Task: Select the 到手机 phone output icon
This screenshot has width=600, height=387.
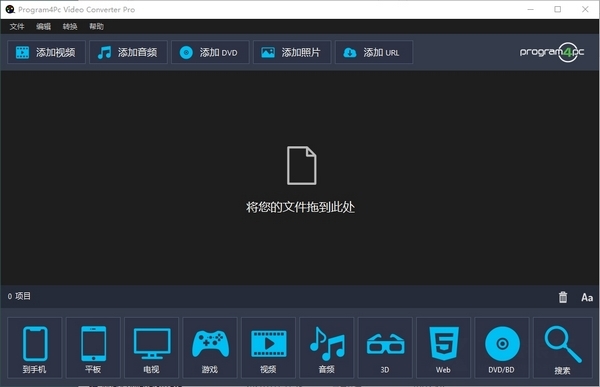Action: point(34,348)
